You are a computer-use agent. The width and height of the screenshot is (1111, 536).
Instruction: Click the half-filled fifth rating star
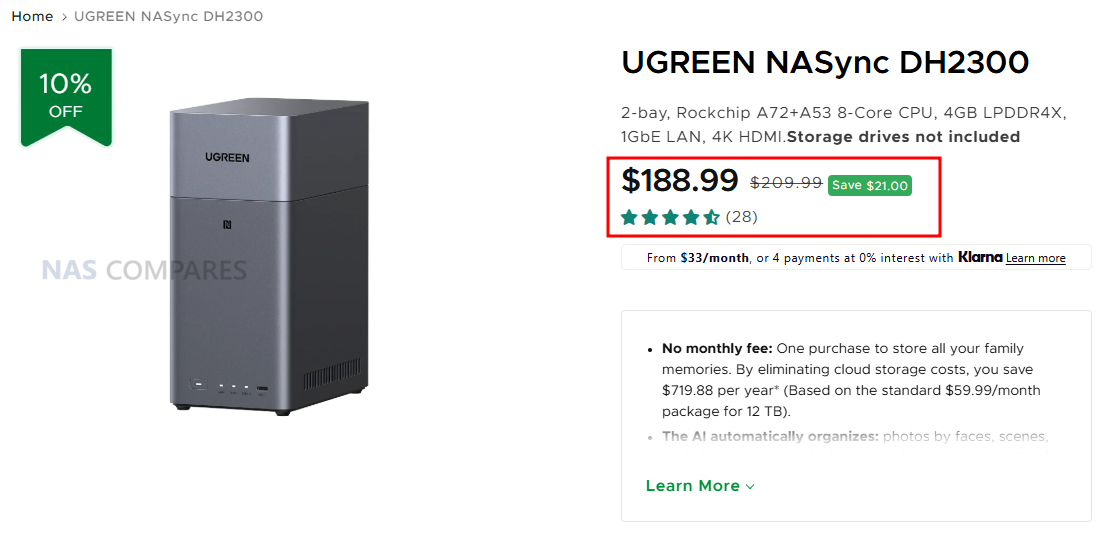tap(711, 217)
